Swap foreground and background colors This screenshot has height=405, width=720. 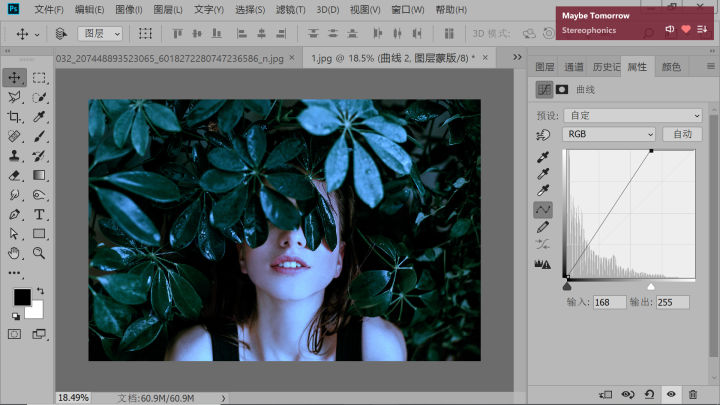point(39,291)
